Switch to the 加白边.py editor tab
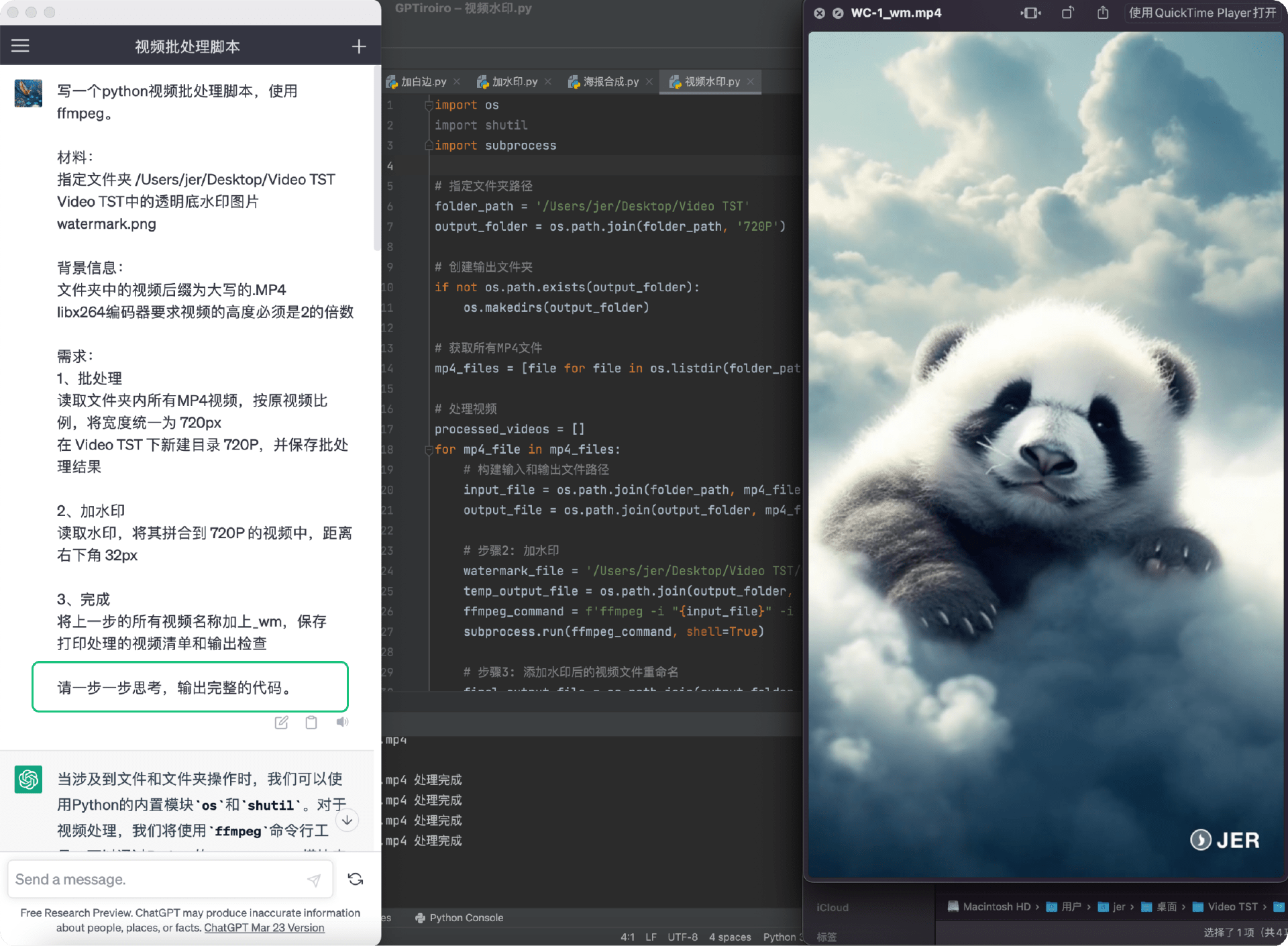This screenshot has height=946, width=1288. click(424, 81)
